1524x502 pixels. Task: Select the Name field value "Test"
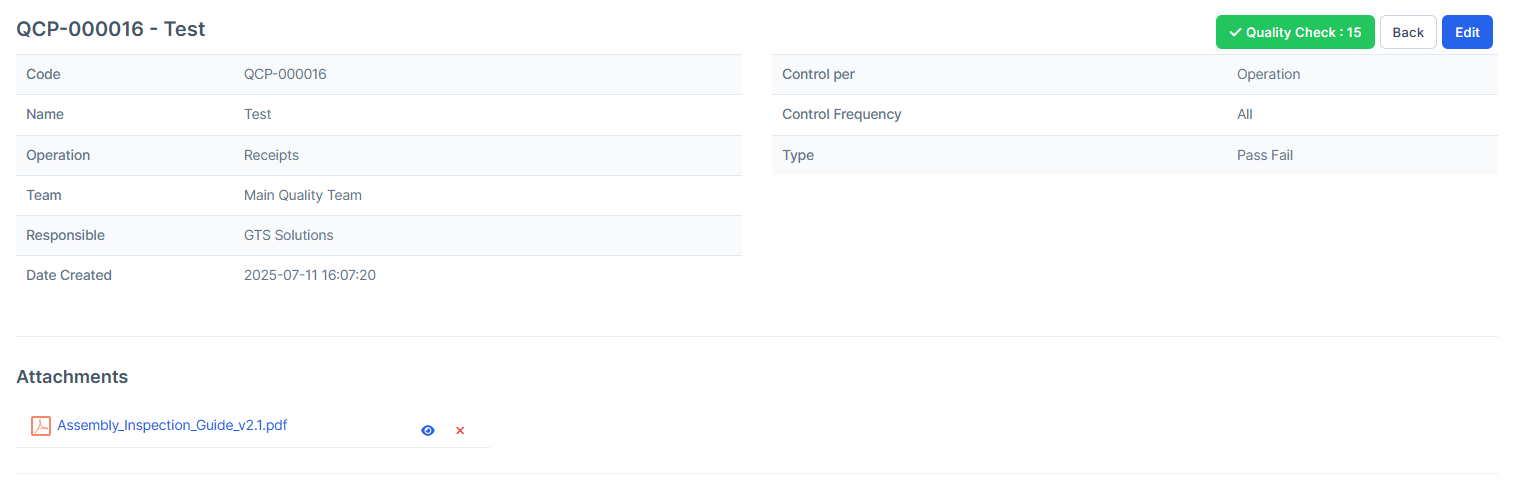(257, 114)
